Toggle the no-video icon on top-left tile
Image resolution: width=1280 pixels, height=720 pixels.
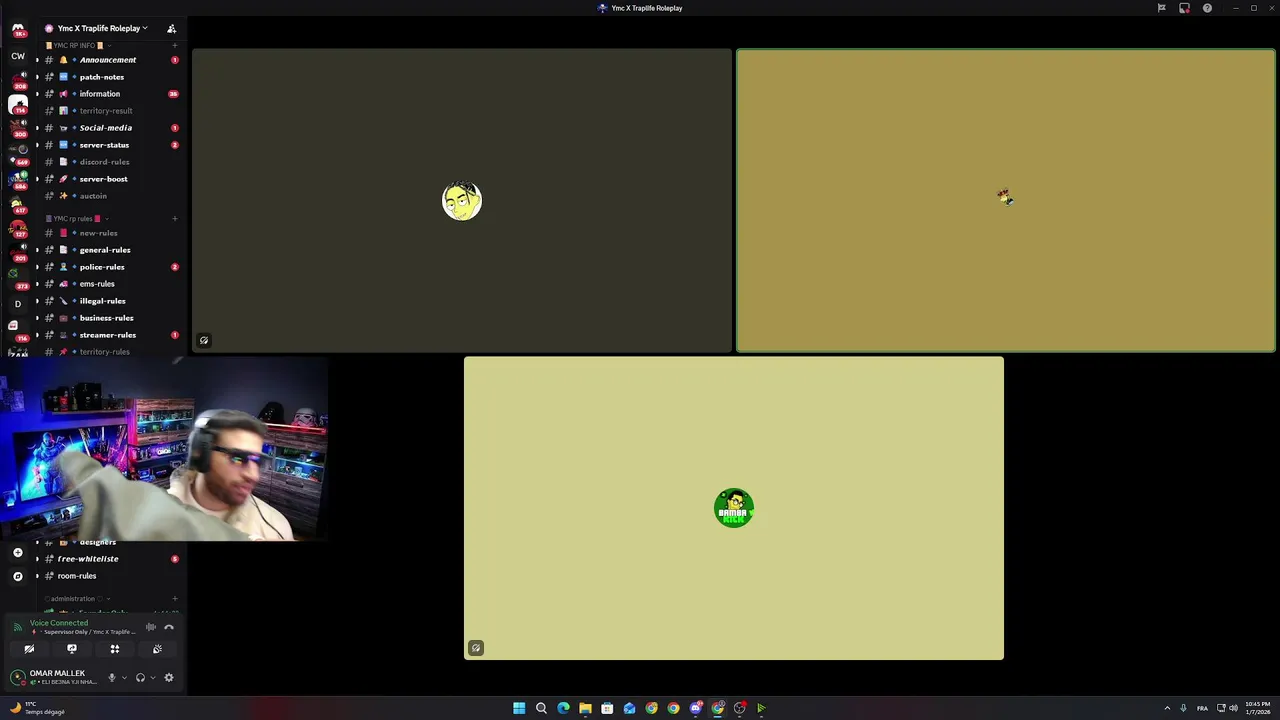pyautogui.click(x=204, y=340)
